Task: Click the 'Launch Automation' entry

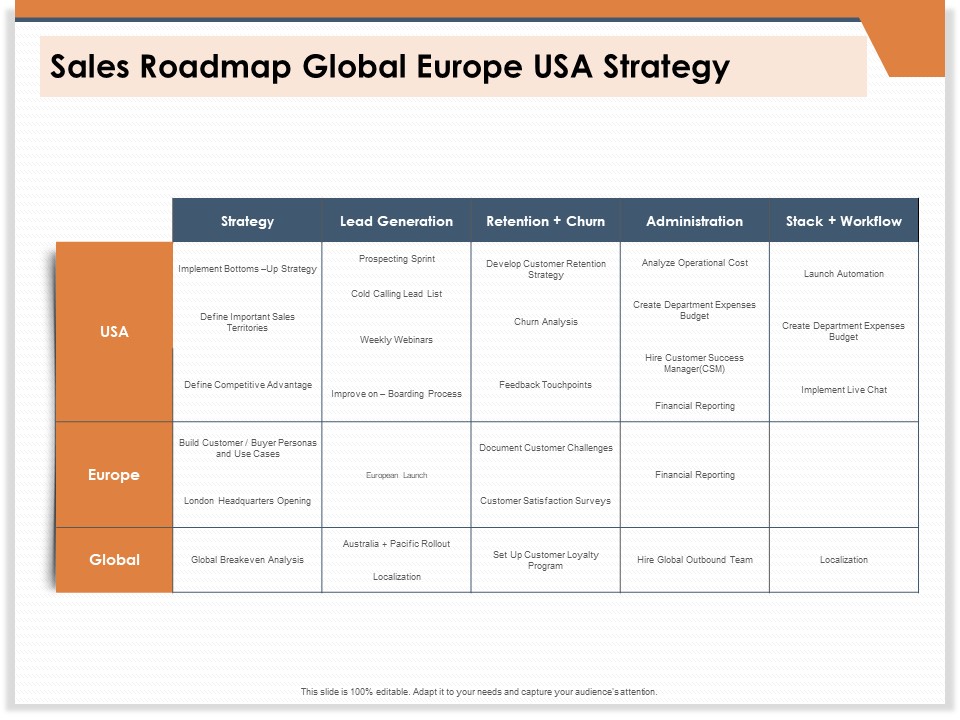Action: point(844,274)
